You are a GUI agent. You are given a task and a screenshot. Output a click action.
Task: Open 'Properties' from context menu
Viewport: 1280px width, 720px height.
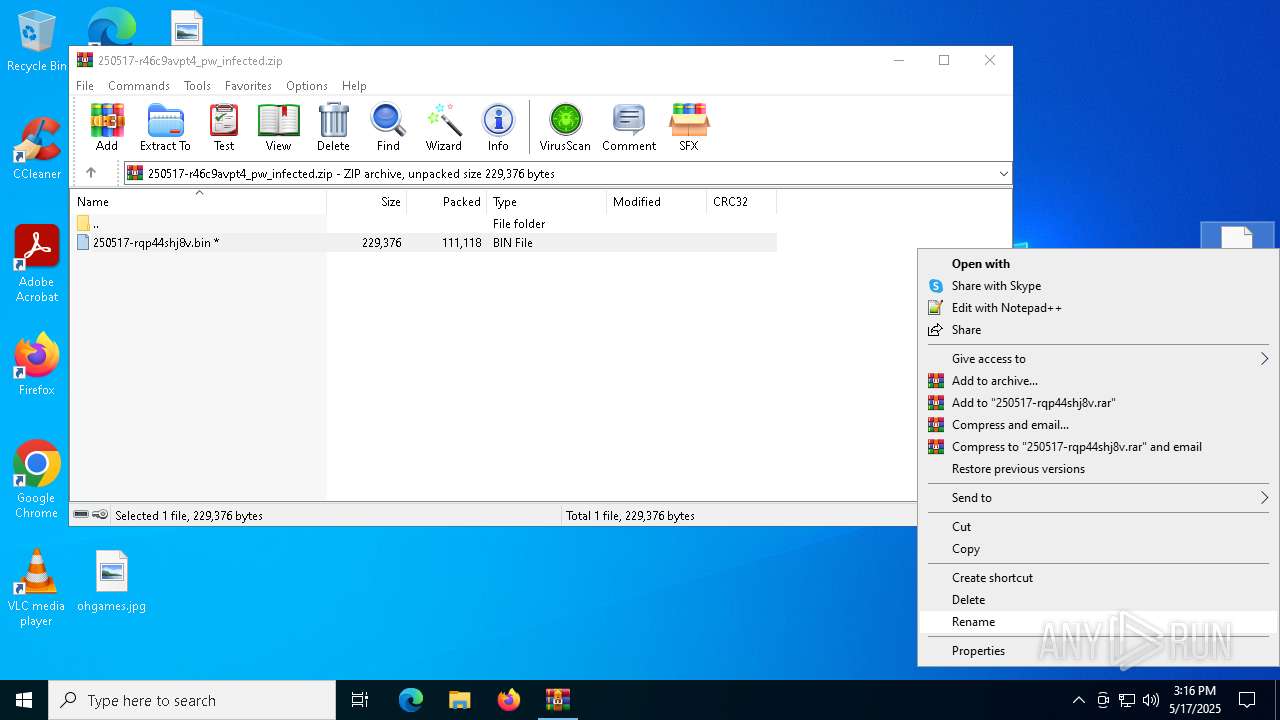tap(1098, 651)
